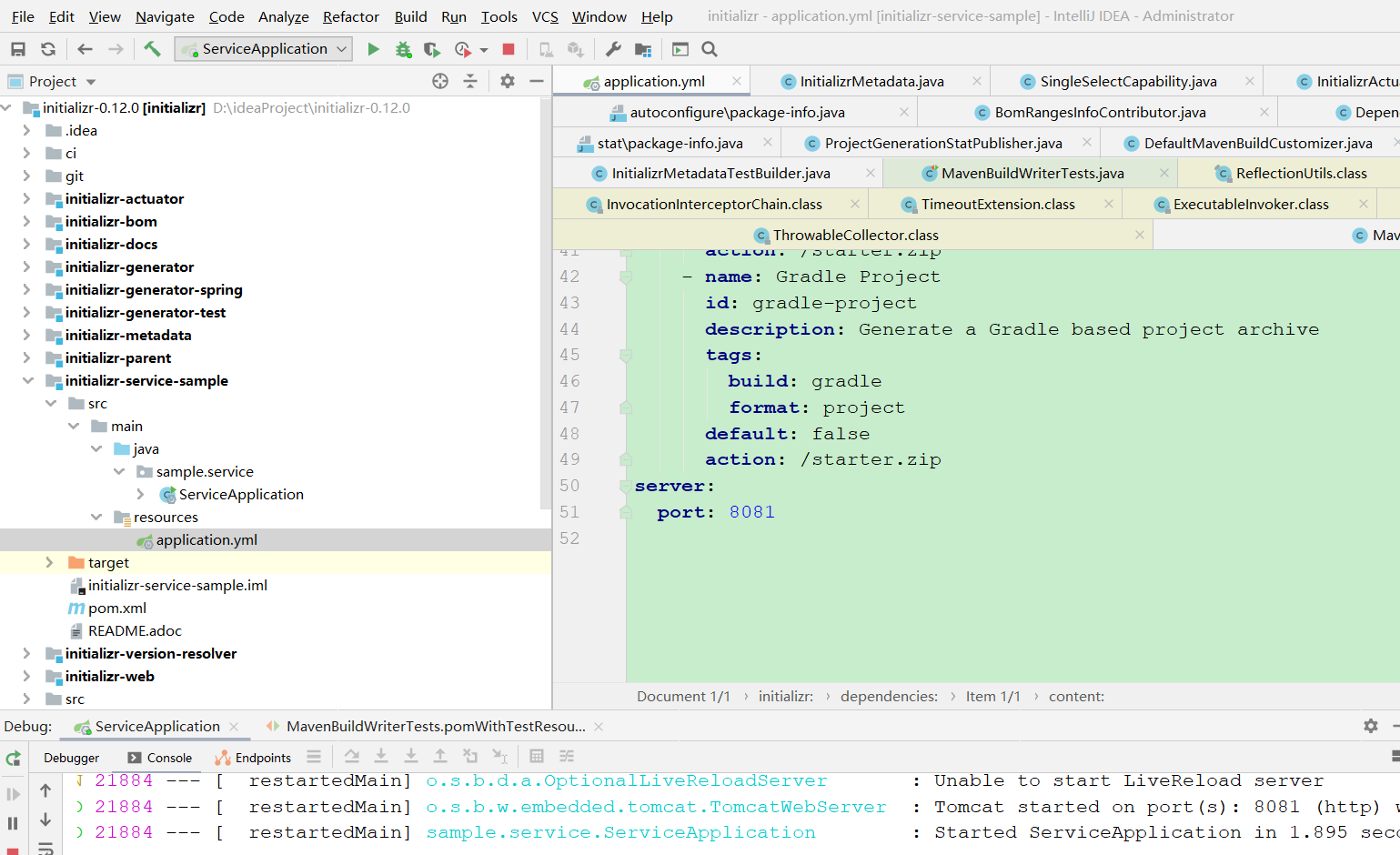
Task: Close the ServiceApplication debug session tab
Action: [x=234, y=726]
